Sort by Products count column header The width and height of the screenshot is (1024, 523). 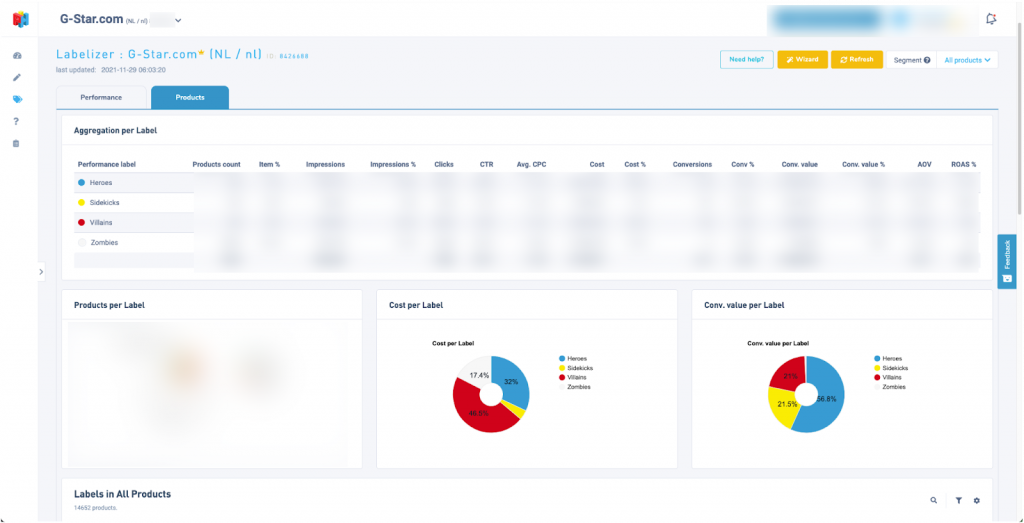coord(216,165)
